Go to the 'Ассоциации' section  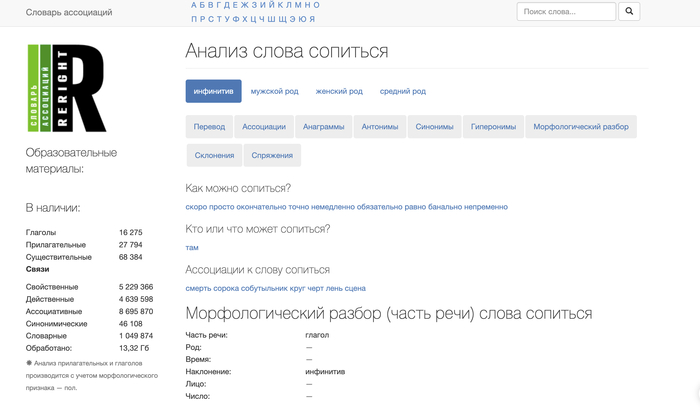click(x=264, y=127)
